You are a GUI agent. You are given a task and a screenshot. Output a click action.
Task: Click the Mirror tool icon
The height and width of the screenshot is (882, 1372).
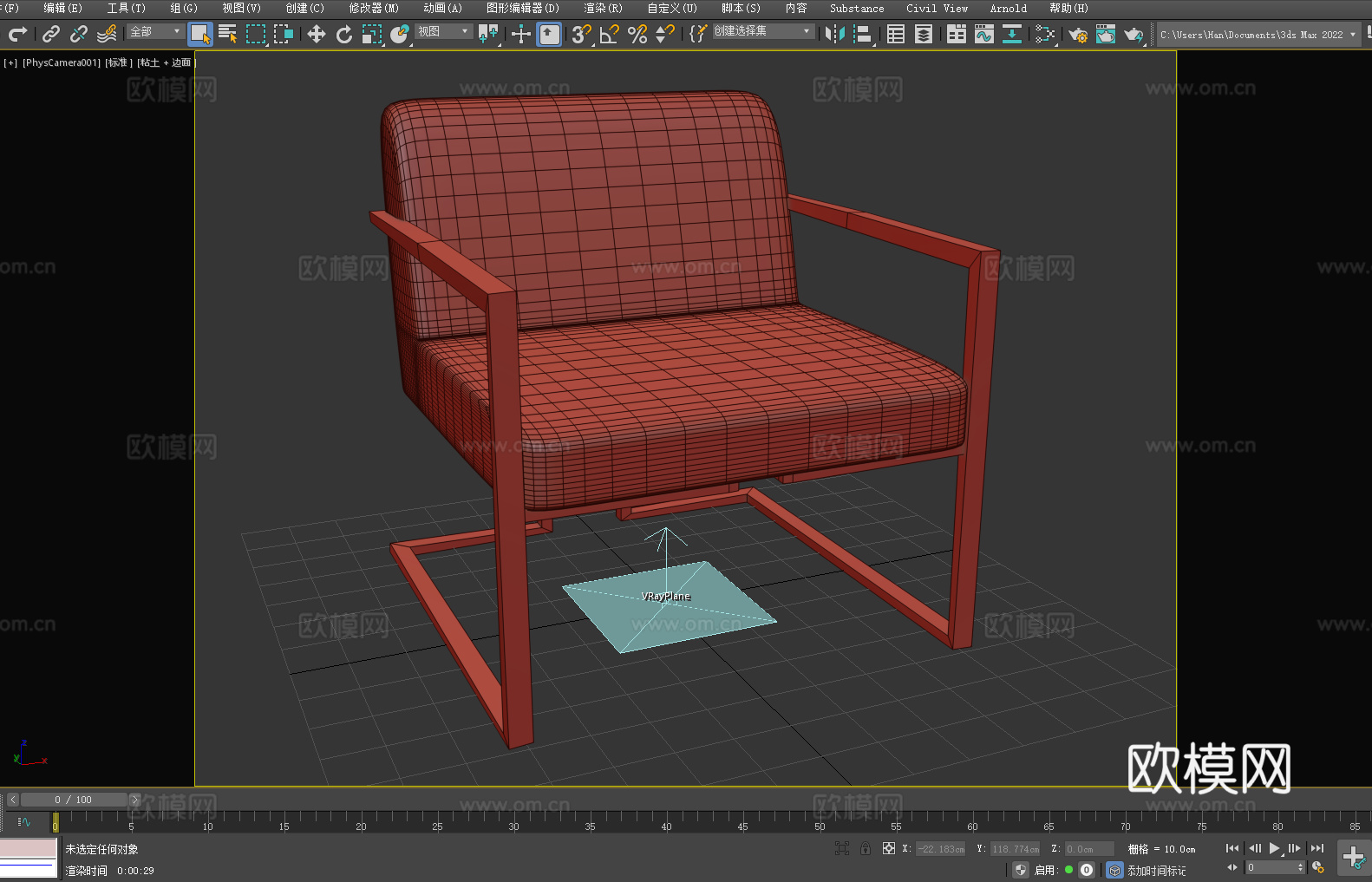(835, 34)
